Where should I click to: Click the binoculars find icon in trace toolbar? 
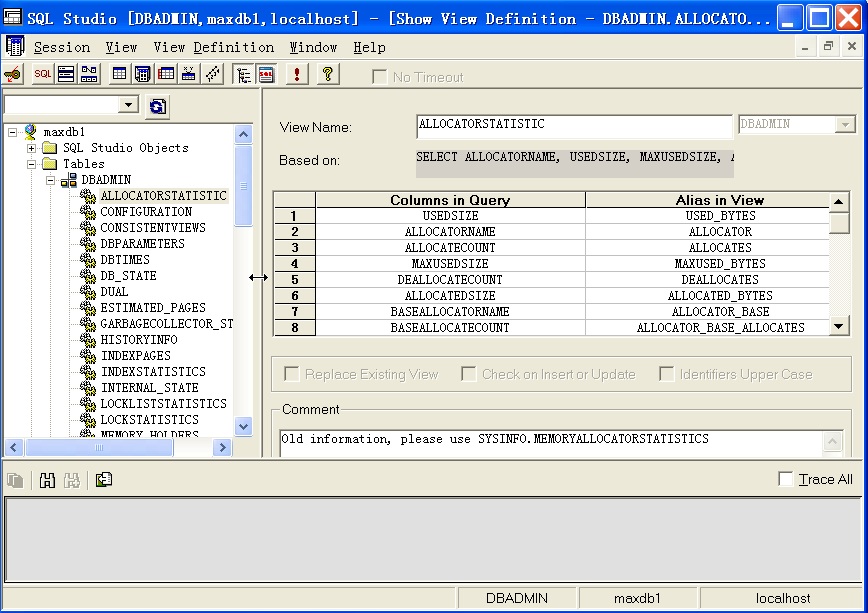[46, 480]
